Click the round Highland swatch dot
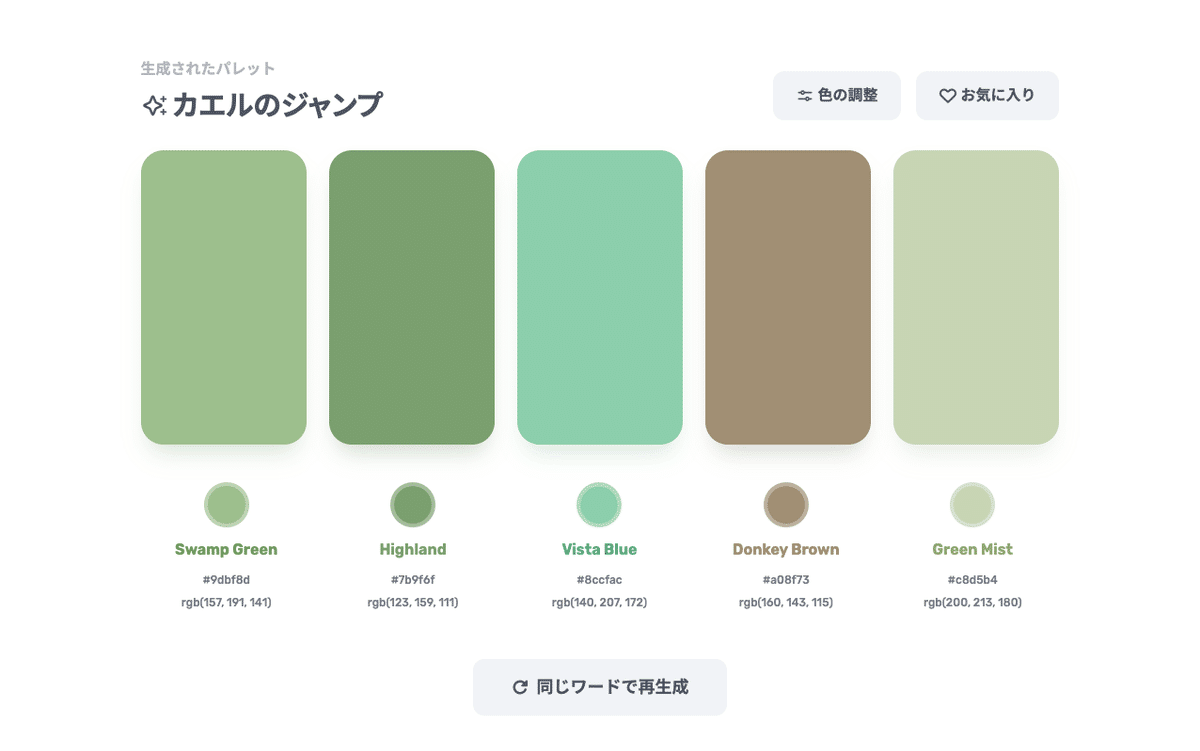This screenshot has width=1200, height=751. point(413,504)
